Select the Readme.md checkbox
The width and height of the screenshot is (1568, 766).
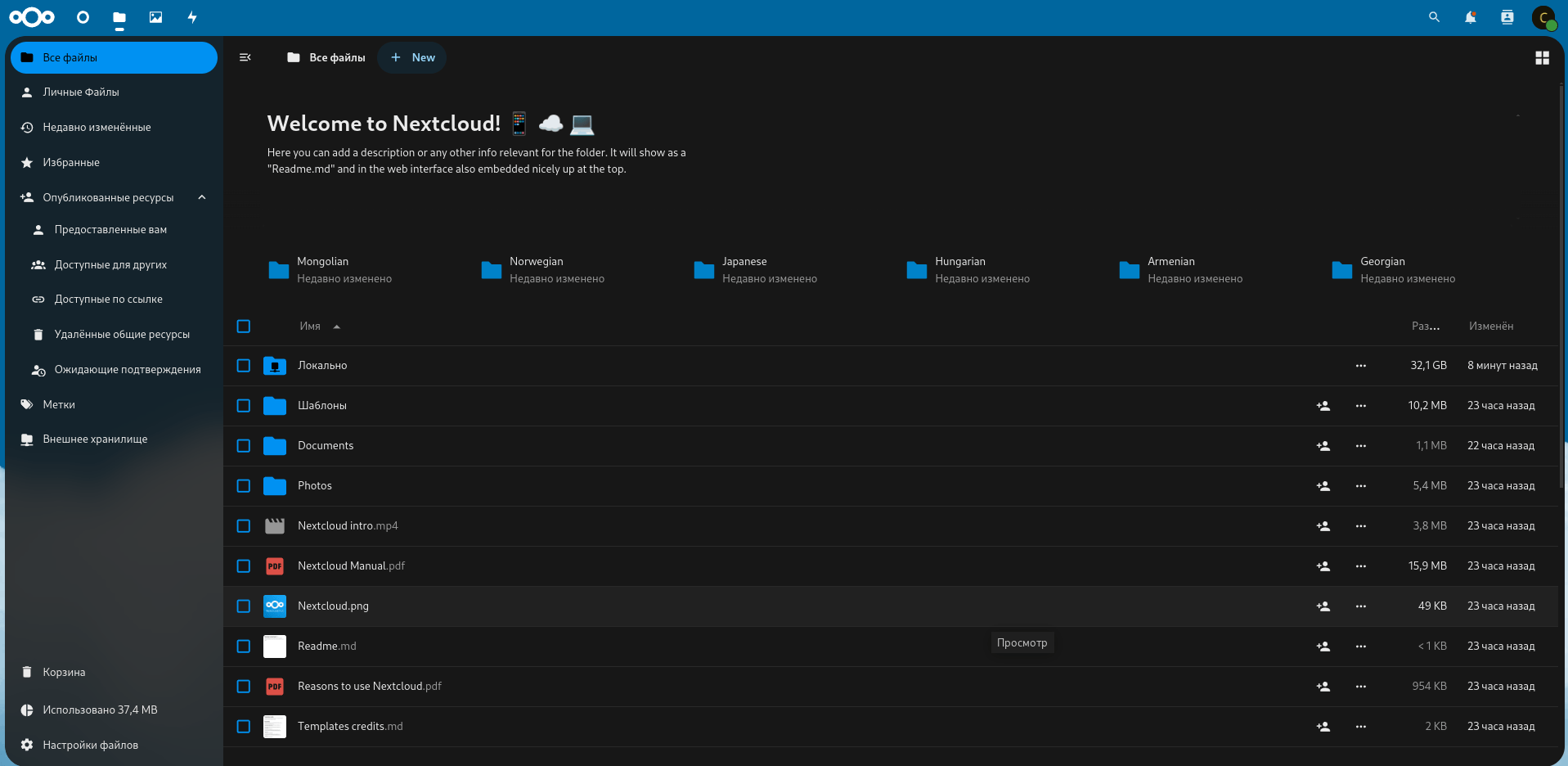244,647
